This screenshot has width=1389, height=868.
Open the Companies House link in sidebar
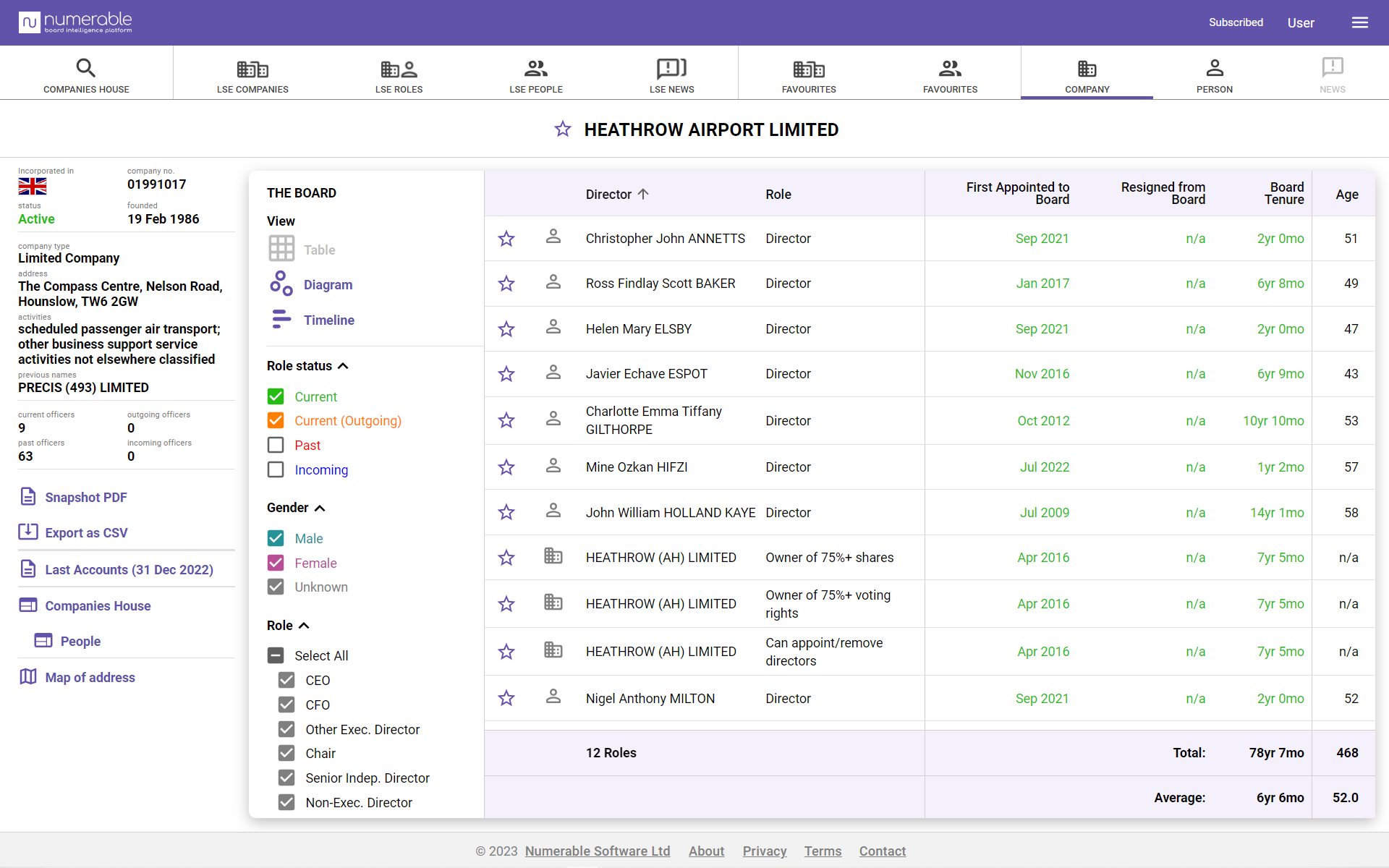point(98,605)
